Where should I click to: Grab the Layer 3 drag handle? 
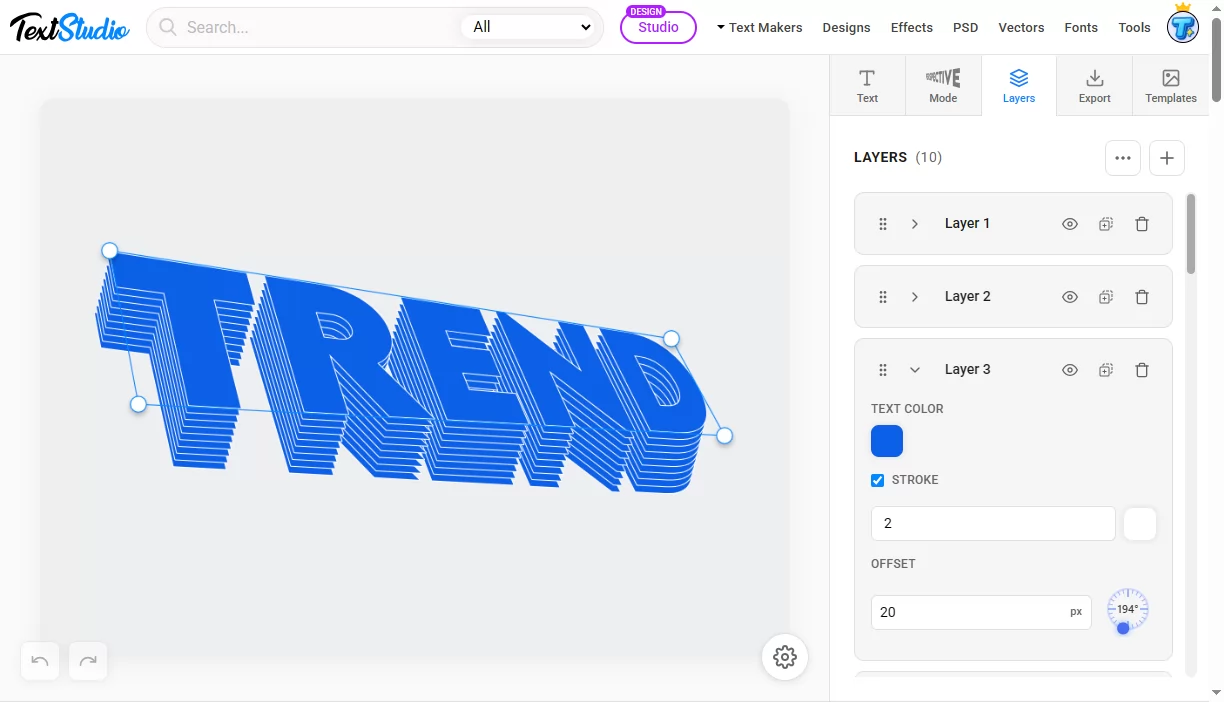click(x=883, y=370)
